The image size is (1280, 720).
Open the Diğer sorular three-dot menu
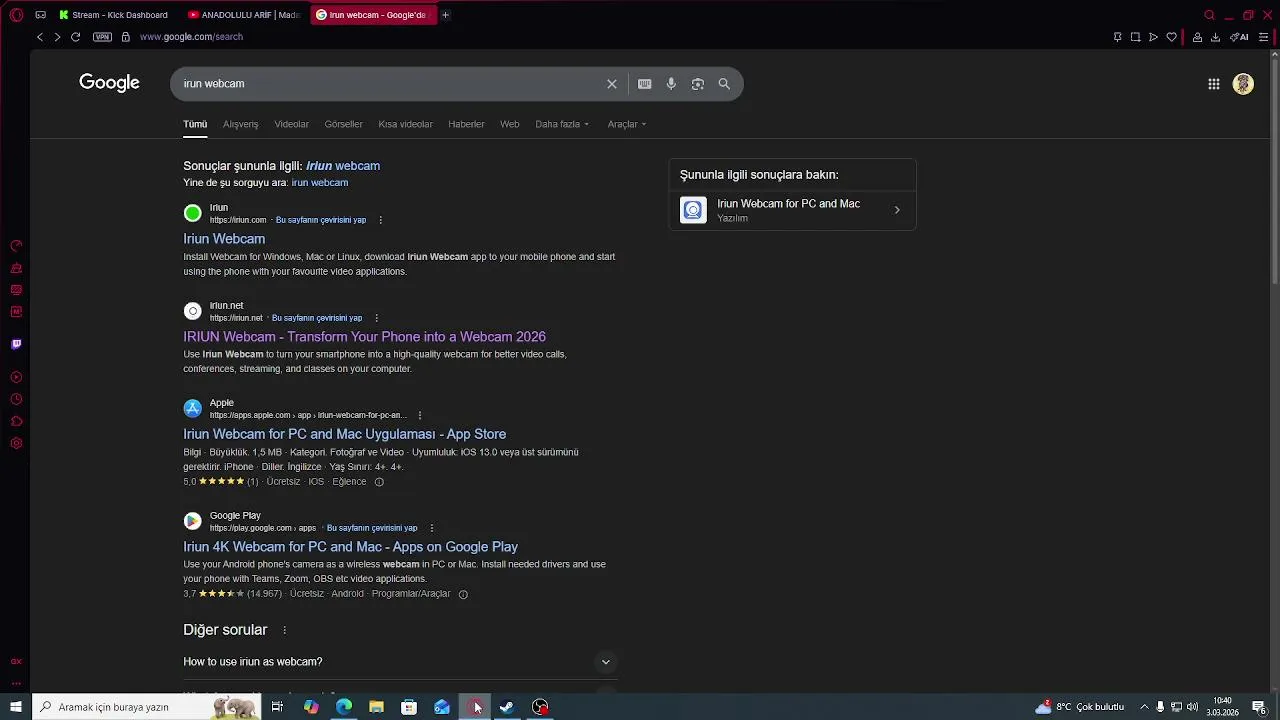pos(284,630)
